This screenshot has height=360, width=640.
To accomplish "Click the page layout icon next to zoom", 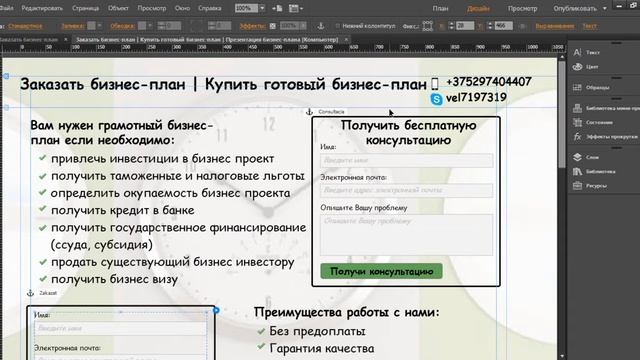I will click(277, 8).
